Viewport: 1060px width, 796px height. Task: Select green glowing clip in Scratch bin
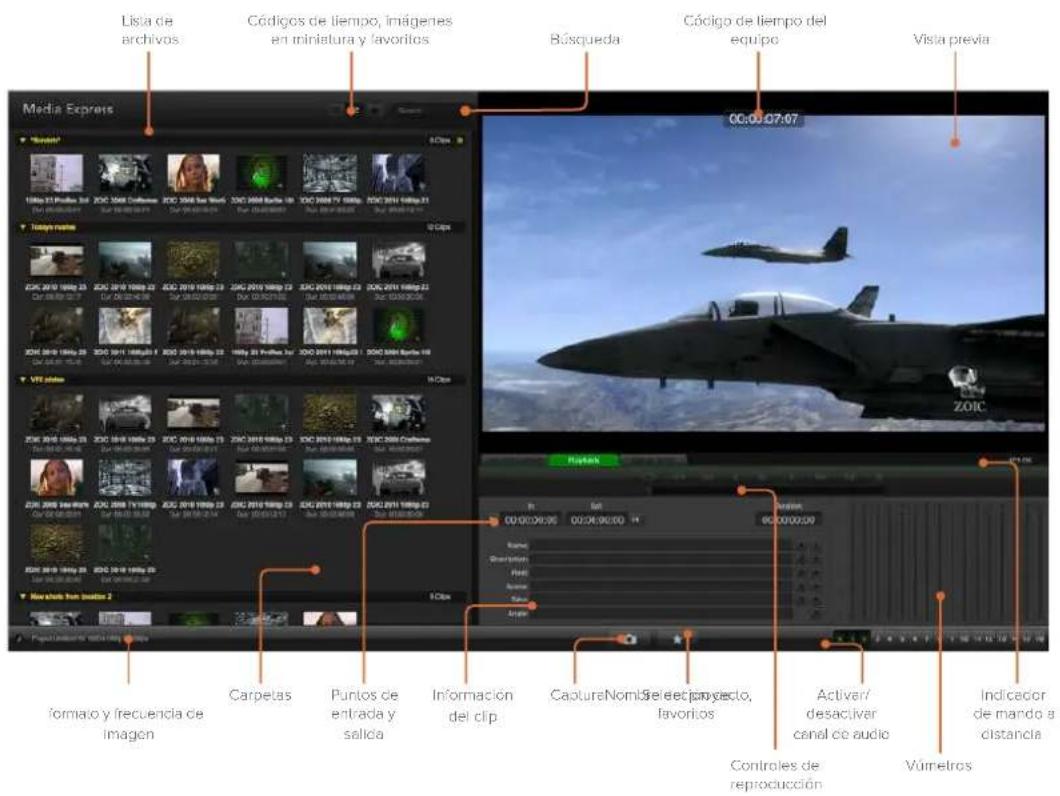click(262, 173)
